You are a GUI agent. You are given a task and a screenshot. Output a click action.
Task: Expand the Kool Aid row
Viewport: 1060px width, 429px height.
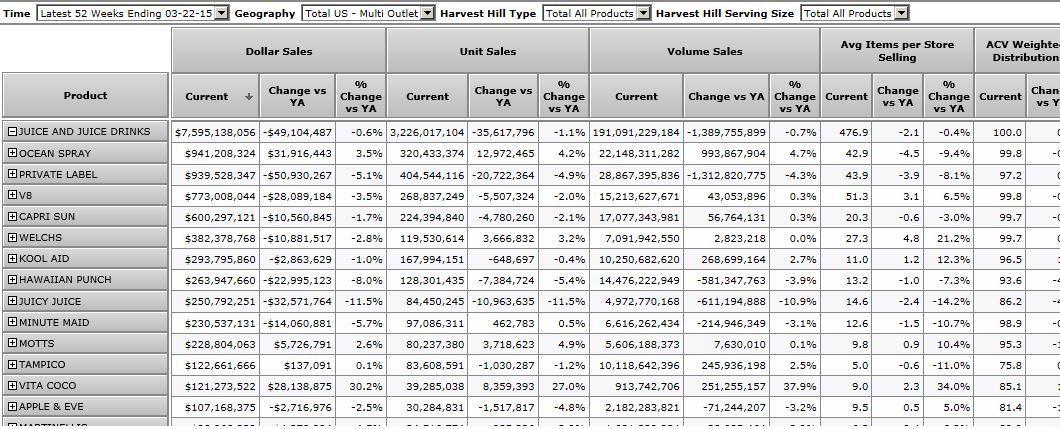(x=12, y=259)
